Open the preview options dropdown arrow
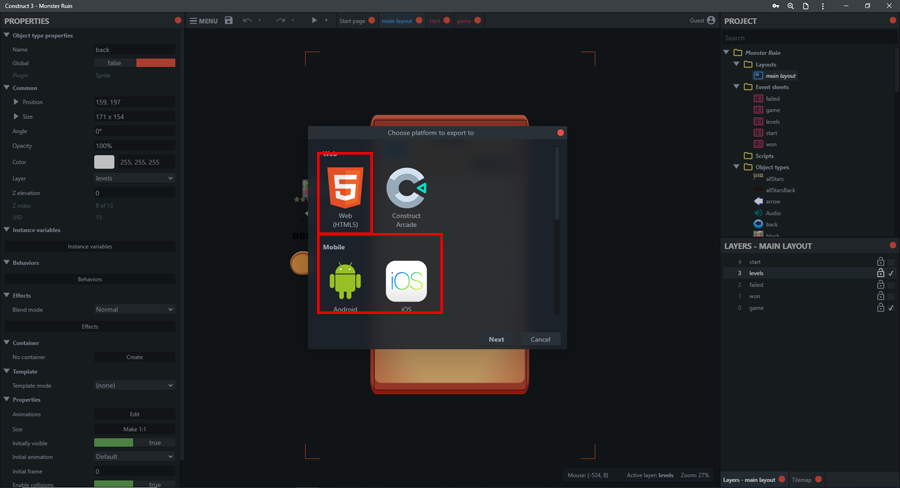 (326, 21)
